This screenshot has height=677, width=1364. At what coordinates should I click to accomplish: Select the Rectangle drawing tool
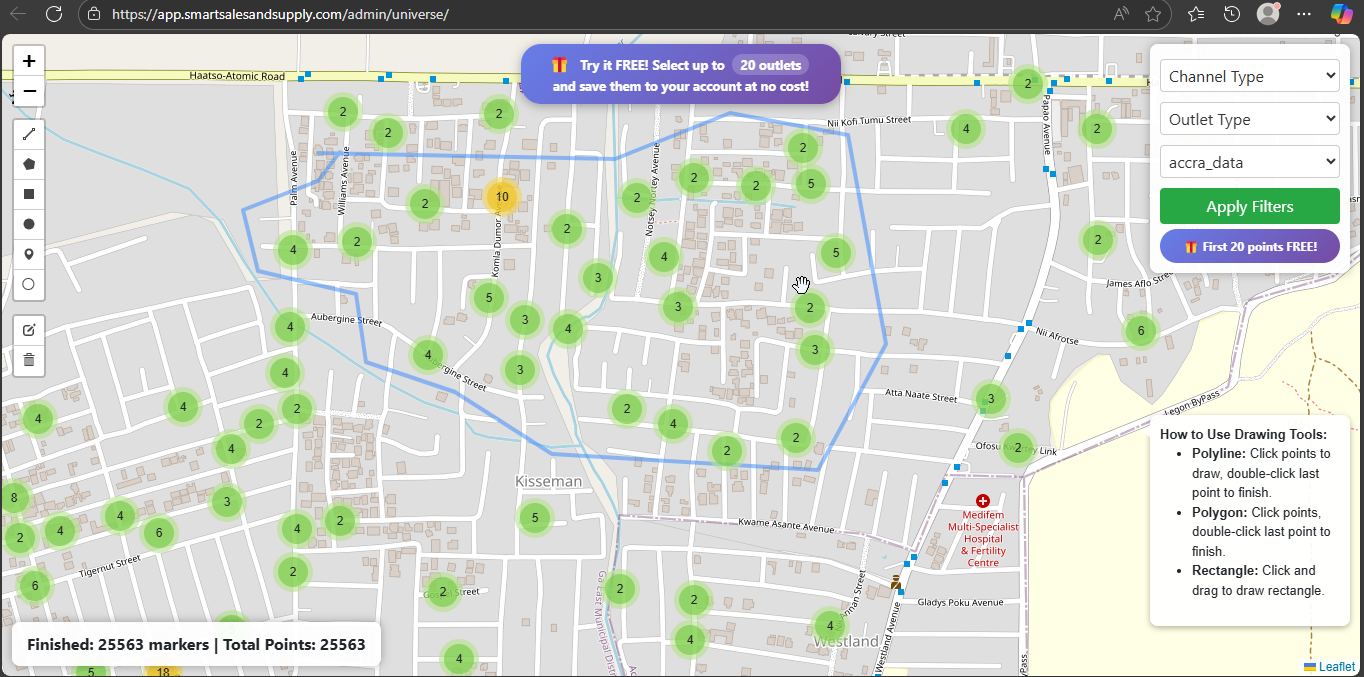coord(29,193)
